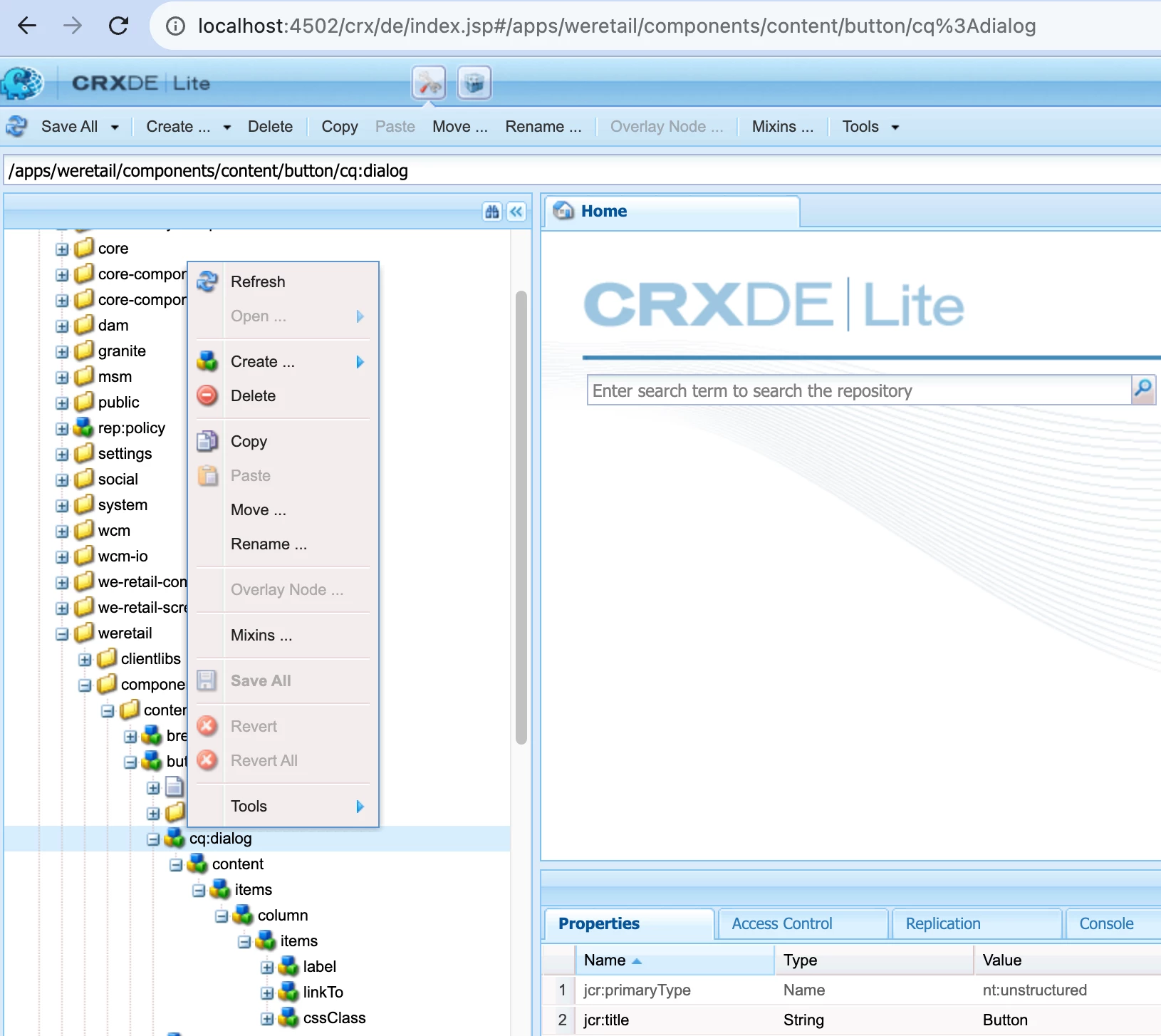
Task: Select the wcm-io folder in tree
Action: 123,556
